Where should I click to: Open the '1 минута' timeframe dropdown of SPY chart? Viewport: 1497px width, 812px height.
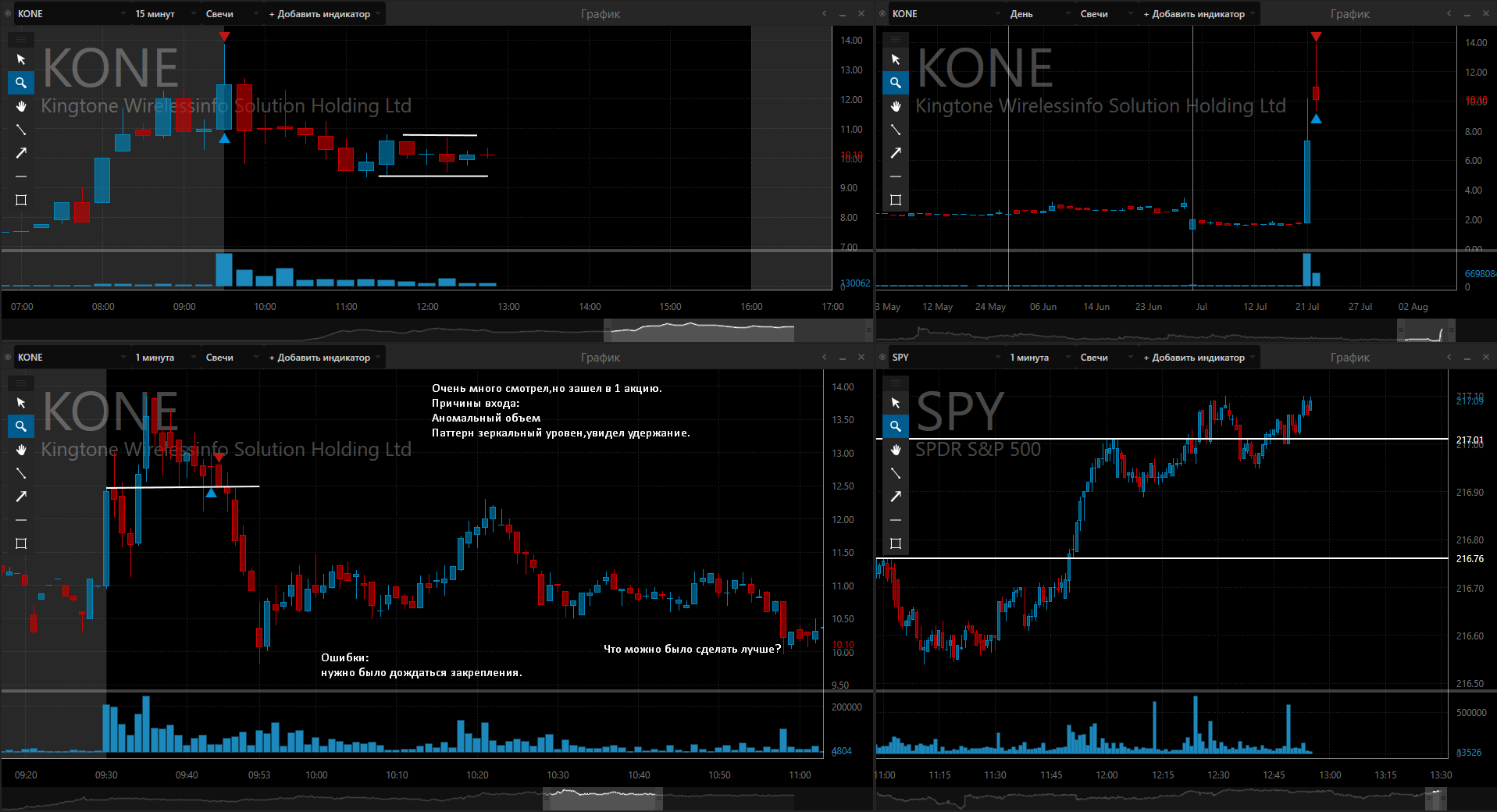coord(1039,358)
